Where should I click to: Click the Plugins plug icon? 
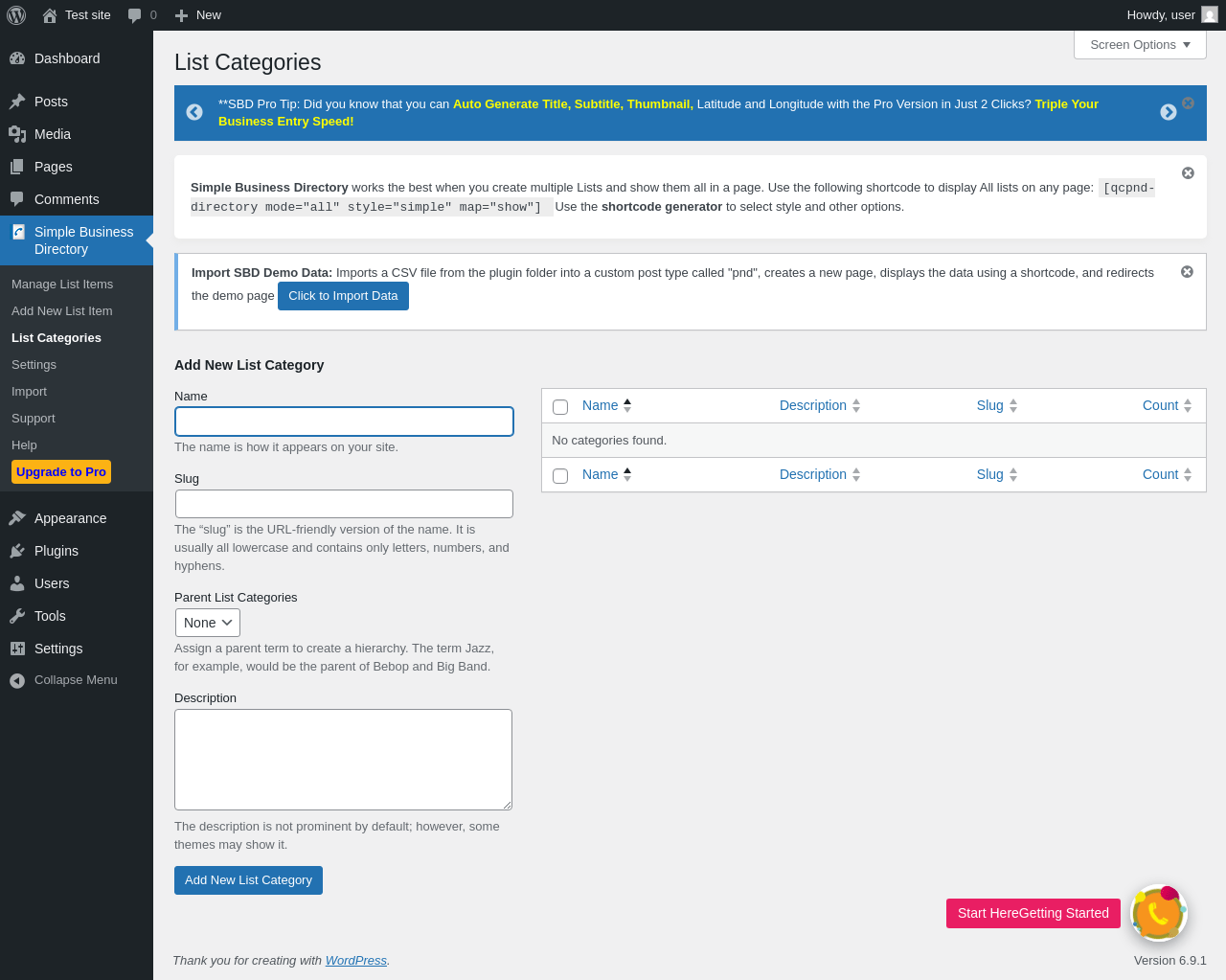(x=17, y=551)
